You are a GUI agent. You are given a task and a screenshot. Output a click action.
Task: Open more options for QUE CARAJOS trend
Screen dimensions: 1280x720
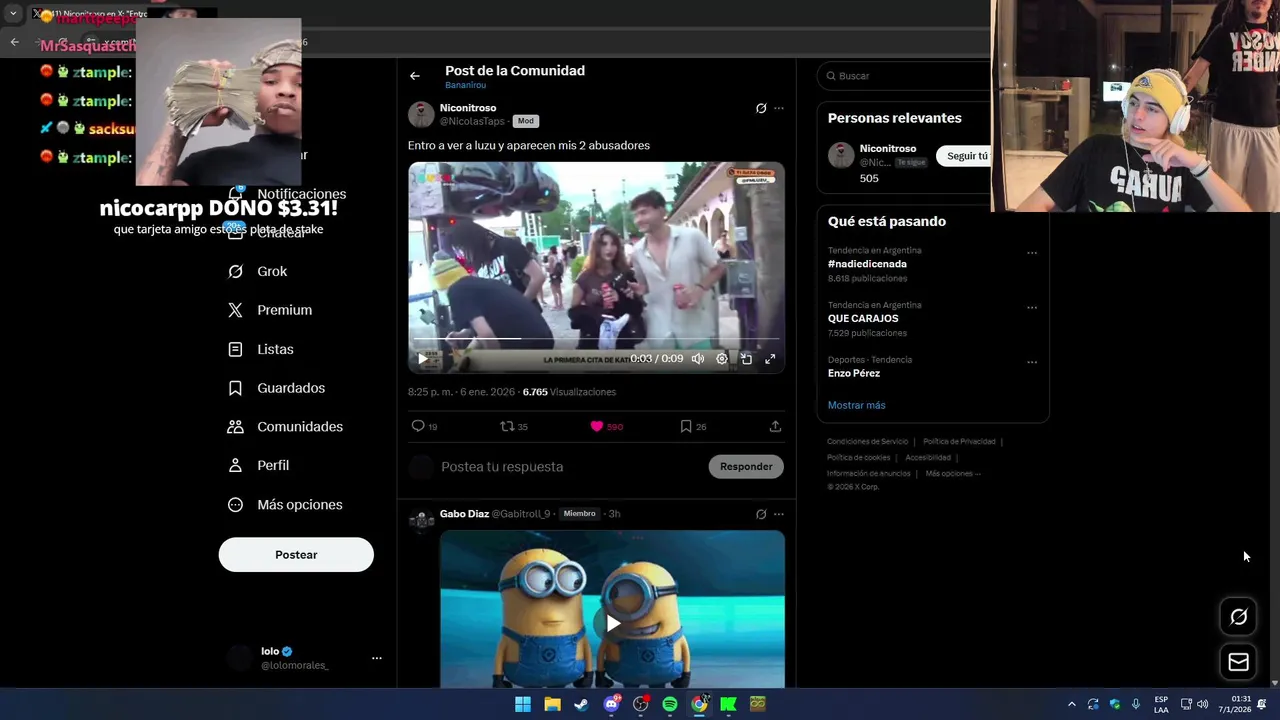(x=1032, y=308)
